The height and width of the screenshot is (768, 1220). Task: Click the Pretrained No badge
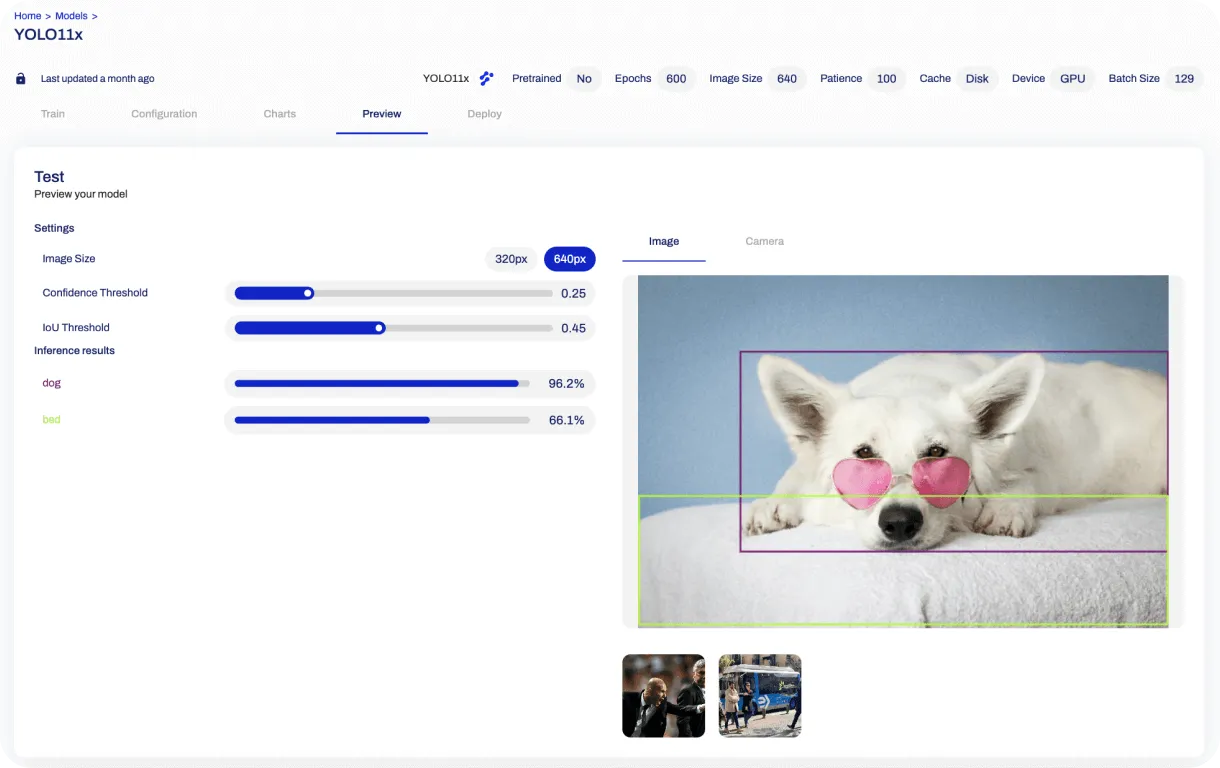pos(584,79)
